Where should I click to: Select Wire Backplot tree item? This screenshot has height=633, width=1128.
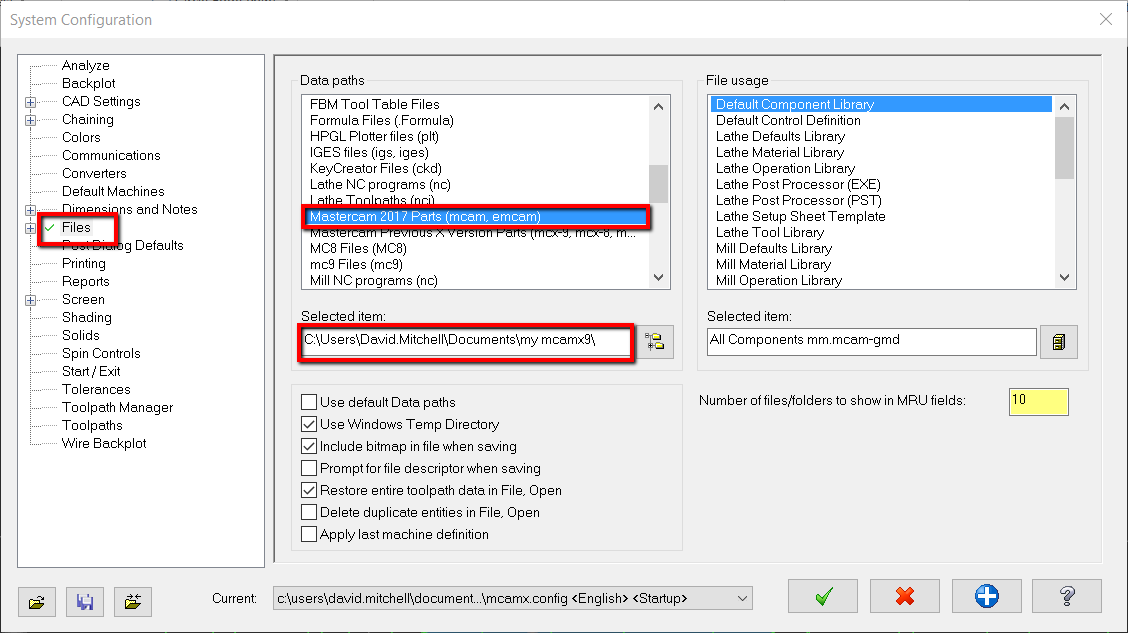[104, 443]
